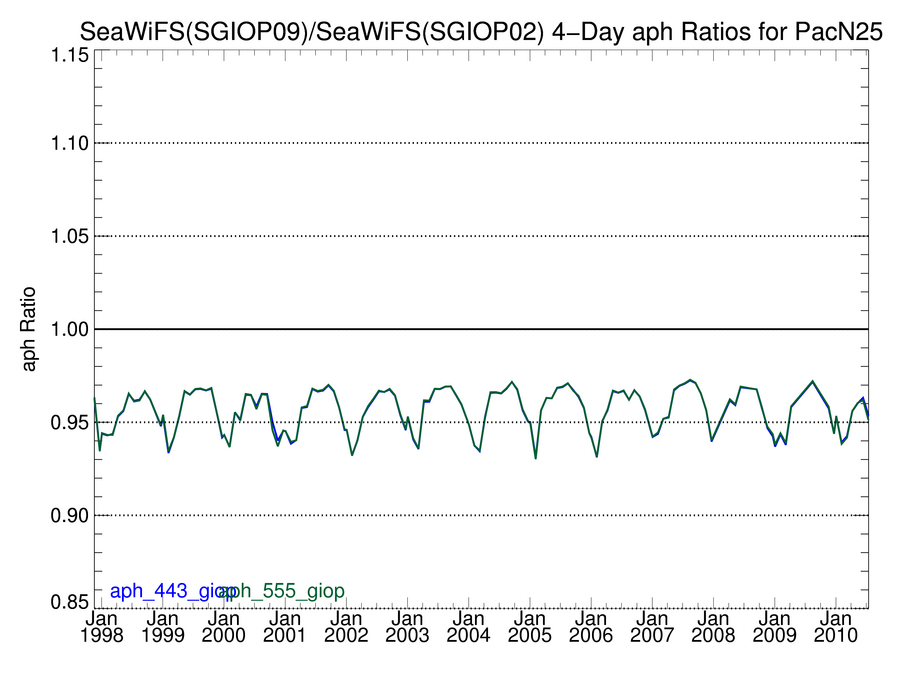The image size is (900, 675).
Task: Click the Jan 2001 x-axis label
Action: (285, 627)
